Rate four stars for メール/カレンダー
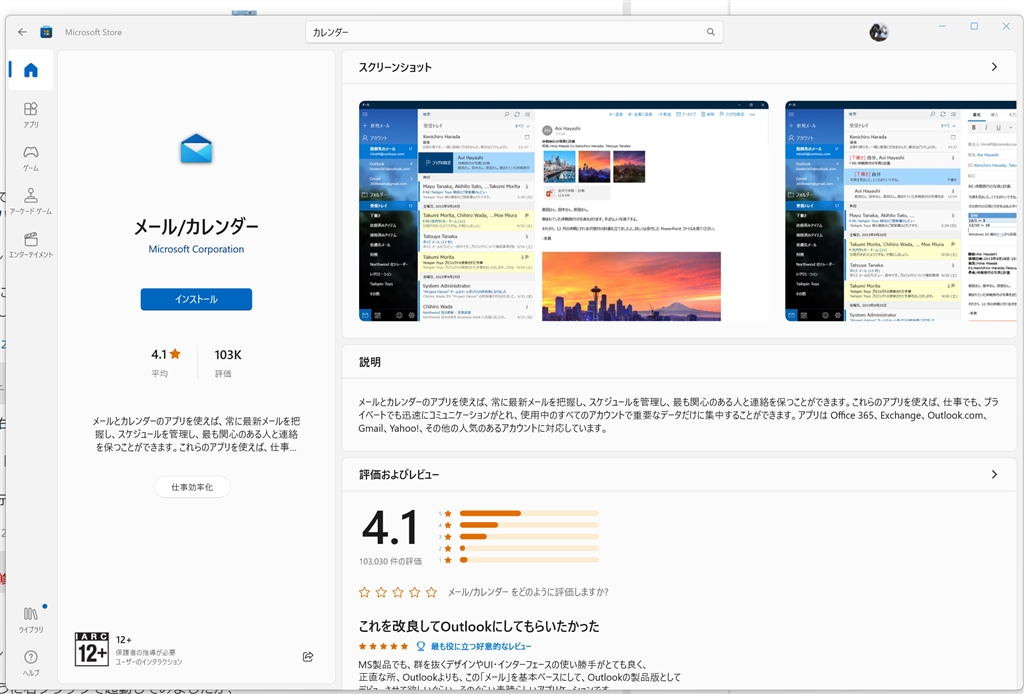Screen dimensions: 1024x694 pos(415,592)
